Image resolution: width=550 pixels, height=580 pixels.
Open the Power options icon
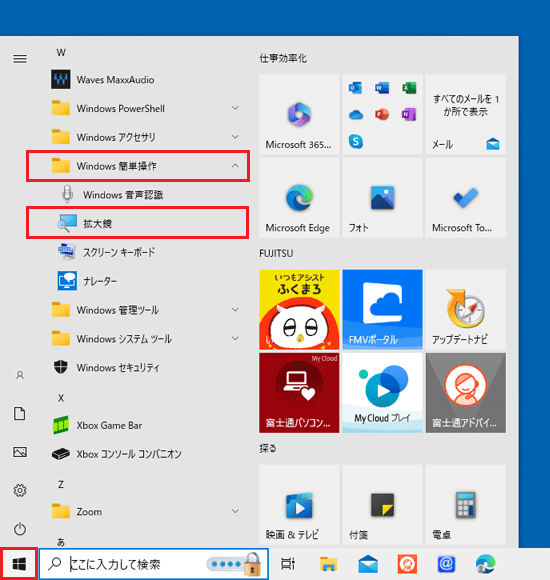point(20,529)
